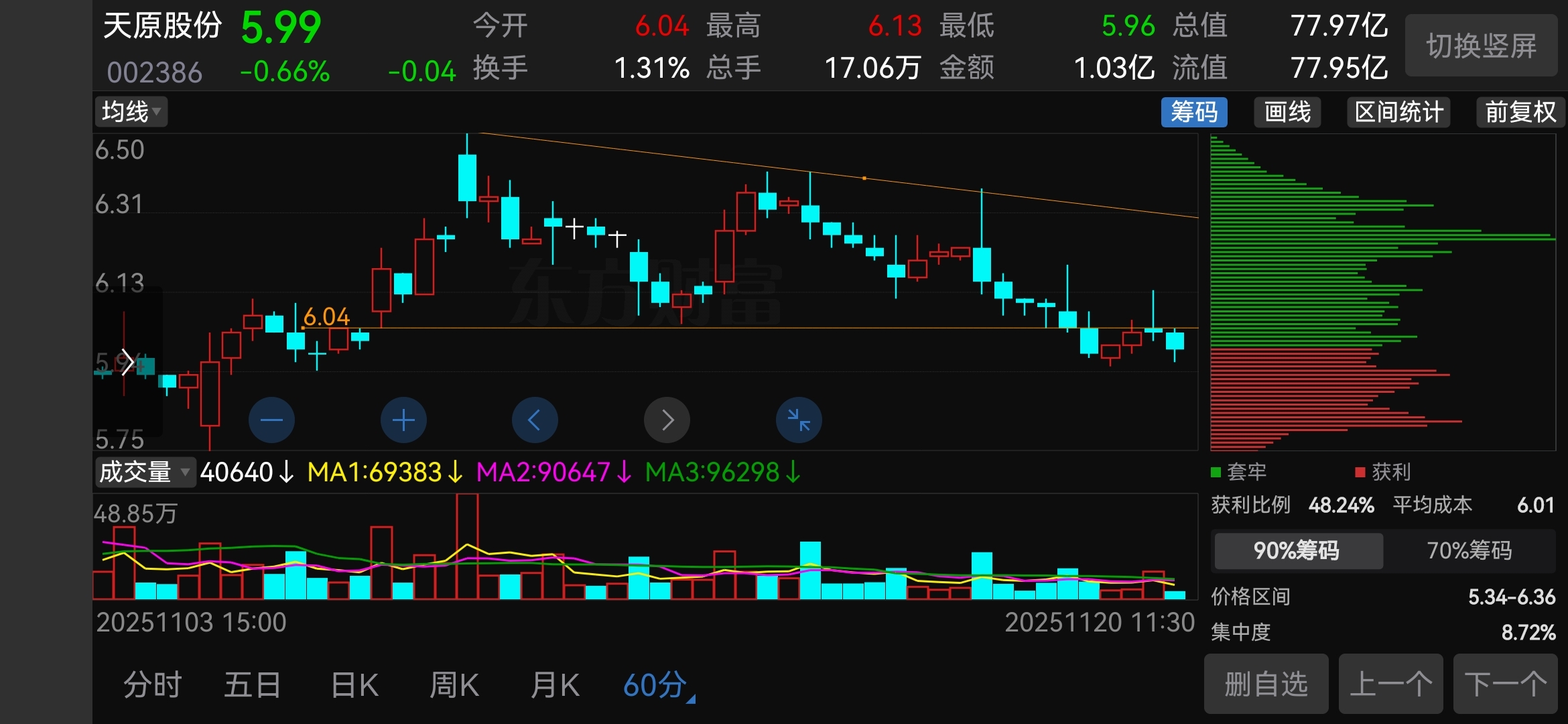Open the 成交量 indicator dropdown
The width and height of the screenshot is (1568, 724).
144,472
